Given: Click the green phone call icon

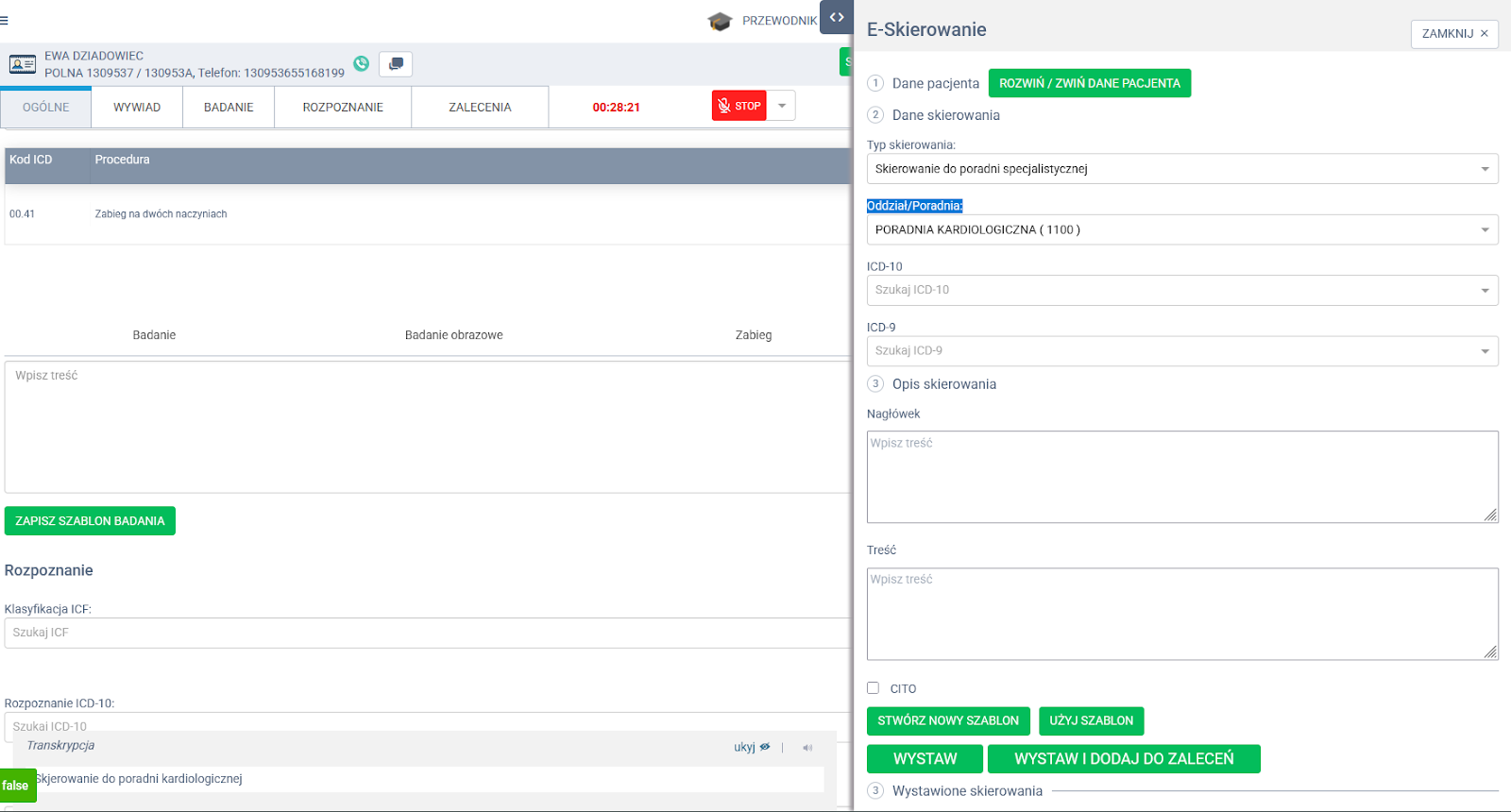Looking at the screenshot, I should (x=361, y=63).
